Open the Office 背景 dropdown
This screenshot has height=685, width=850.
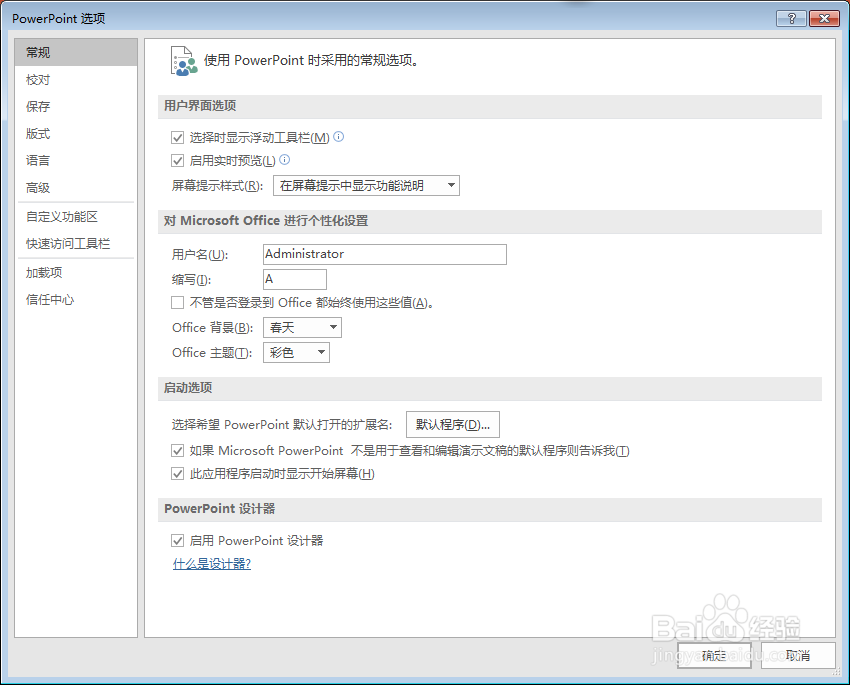point(302,327)
